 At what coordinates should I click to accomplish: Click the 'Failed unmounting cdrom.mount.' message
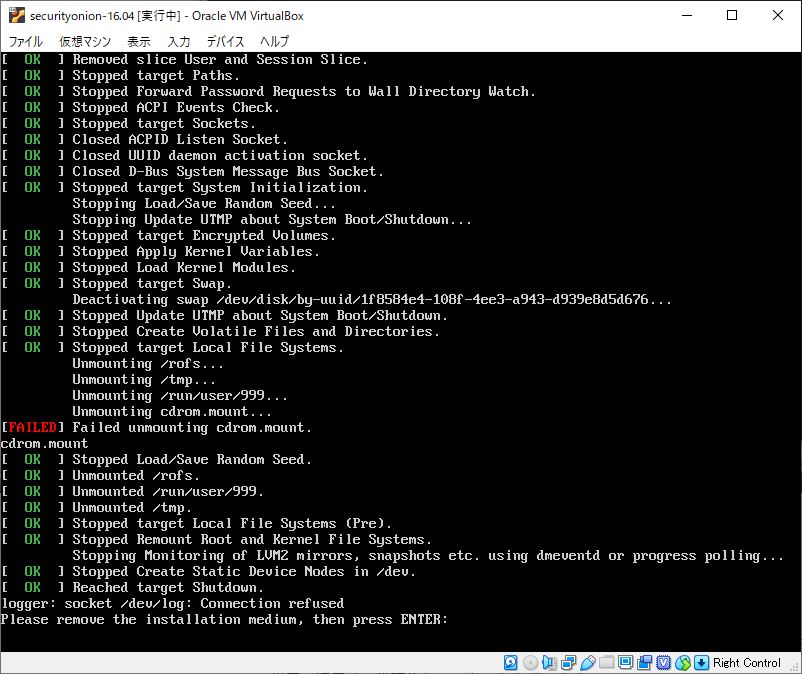point(192,428)
